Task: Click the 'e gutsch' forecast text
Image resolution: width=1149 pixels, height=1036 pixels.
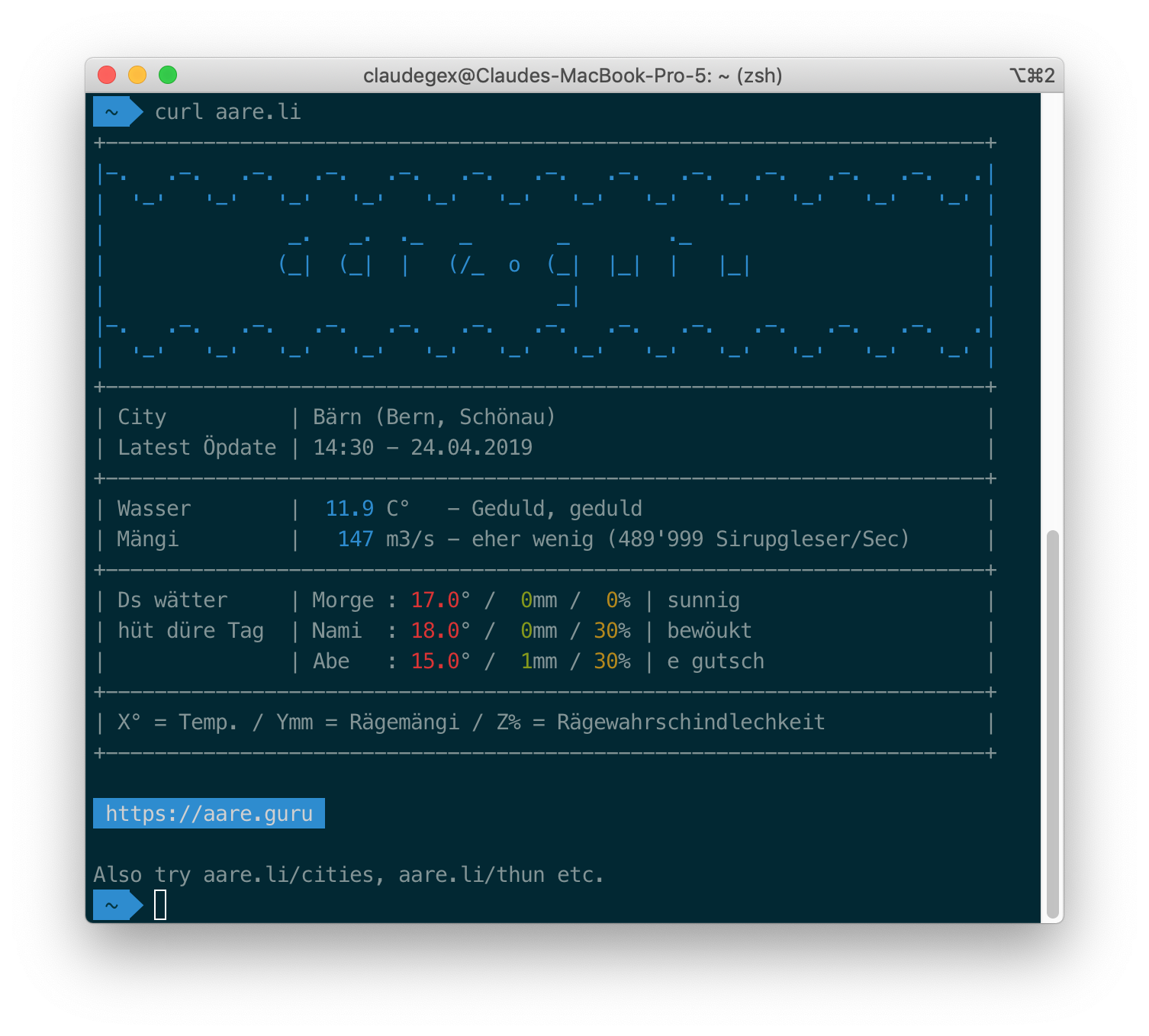Action: point(716,662)
